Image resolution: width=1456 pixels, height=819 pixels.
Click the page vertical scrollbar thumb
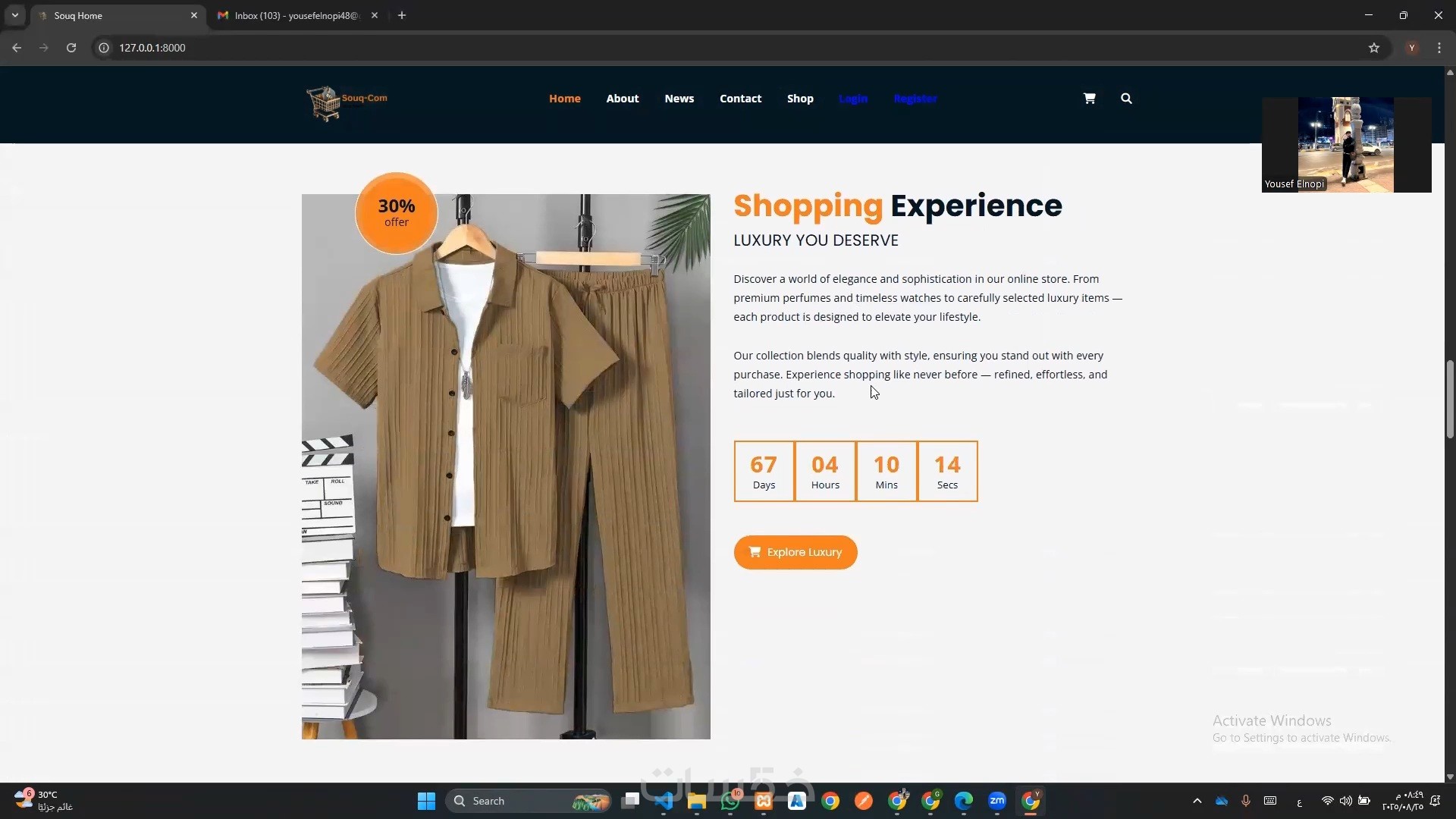1449,399
